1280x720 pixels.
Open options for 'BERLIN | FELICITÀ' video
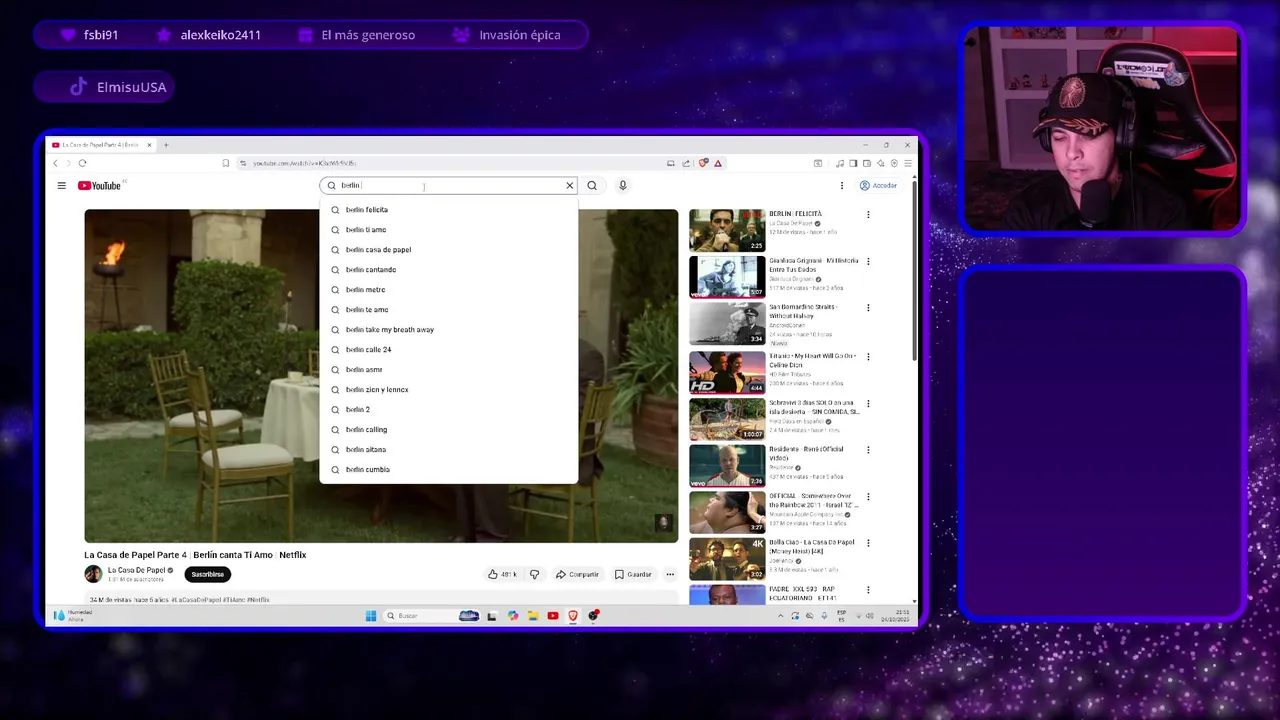pos(868,214)
